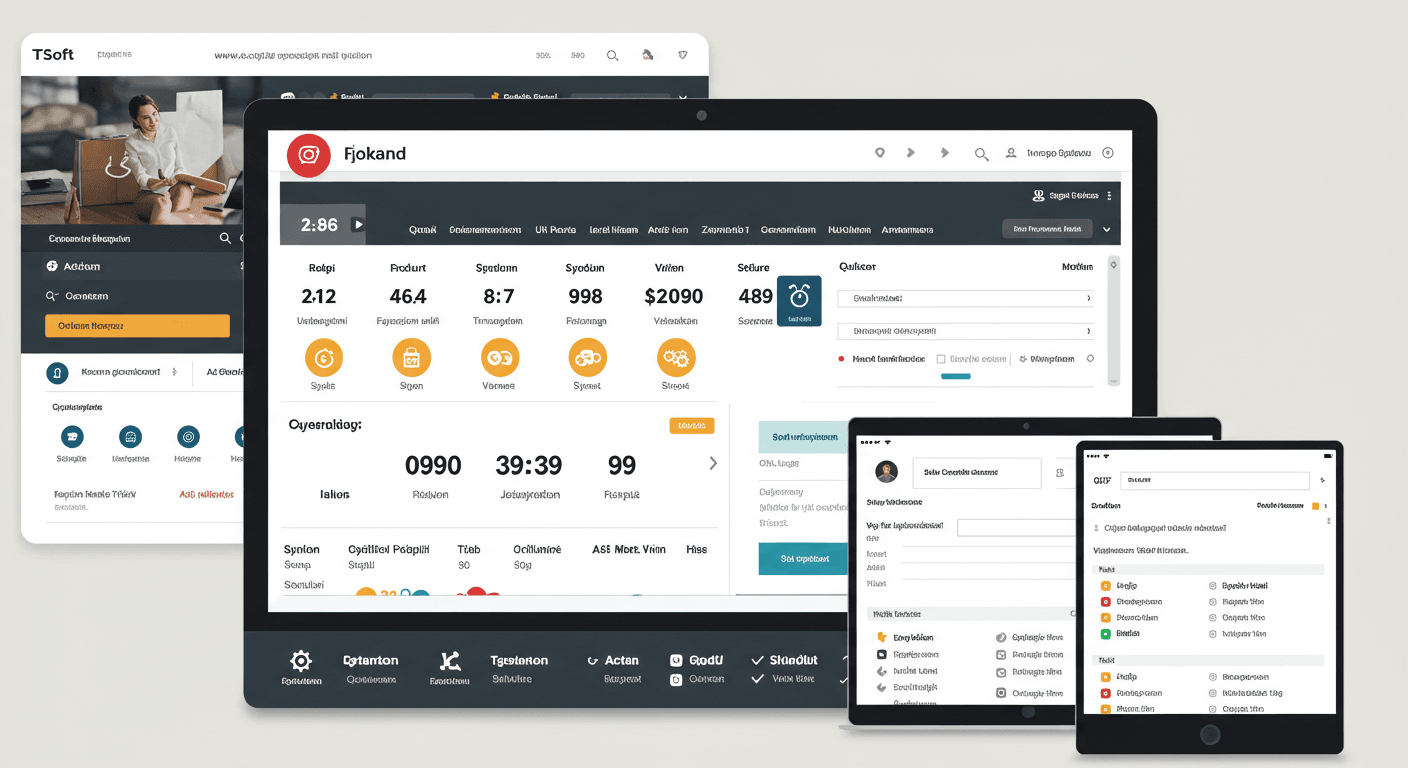The image size is (1408, 768).
Task: Open the UK Parts navigation item
Action: pyautogui.click(x=556, y=230)
